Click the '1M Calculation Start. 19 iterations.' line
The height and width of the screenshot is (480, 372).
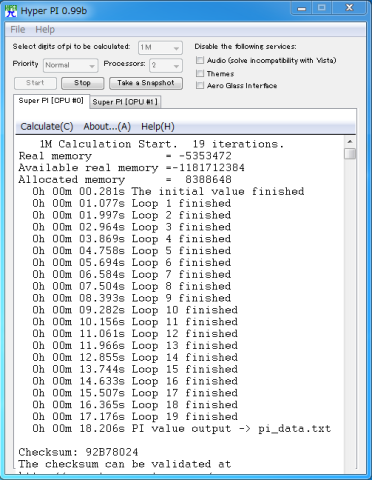point(162,144)
